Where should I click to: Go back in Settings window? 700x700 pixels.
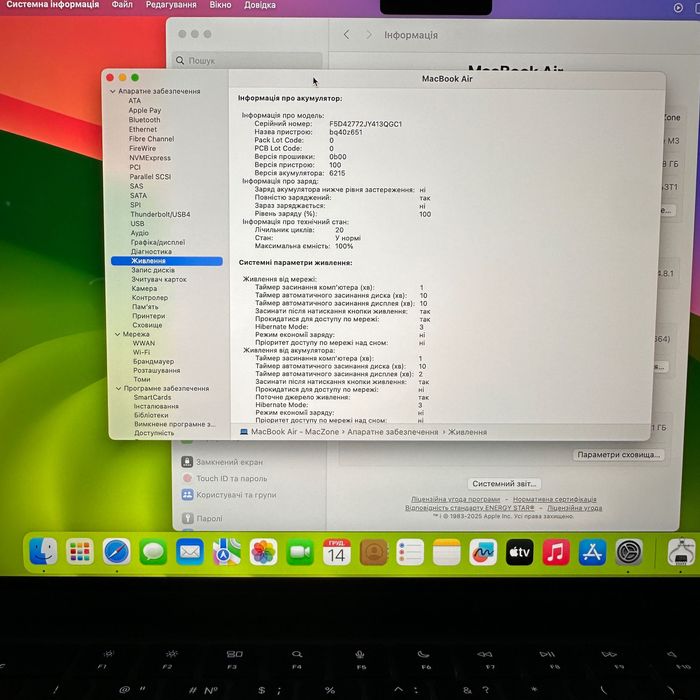click(x=346, y=34)
